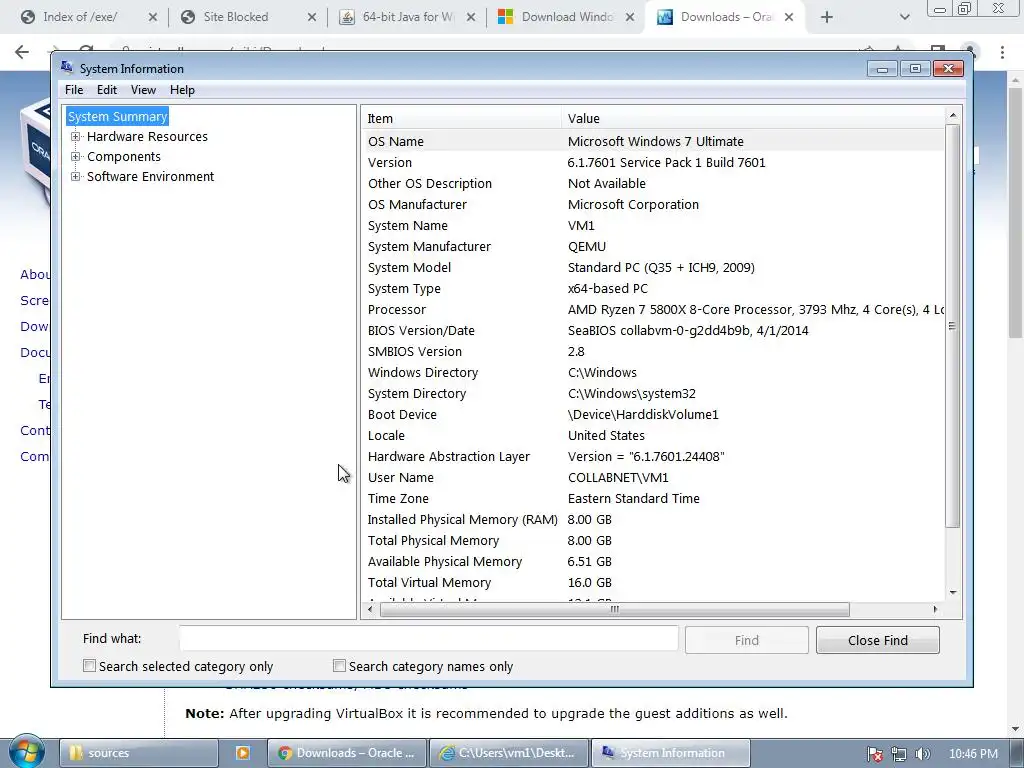Click the 'Find what' input field
The height and width of the screenshot is (768, 1024).
click(x=429, y=639)
